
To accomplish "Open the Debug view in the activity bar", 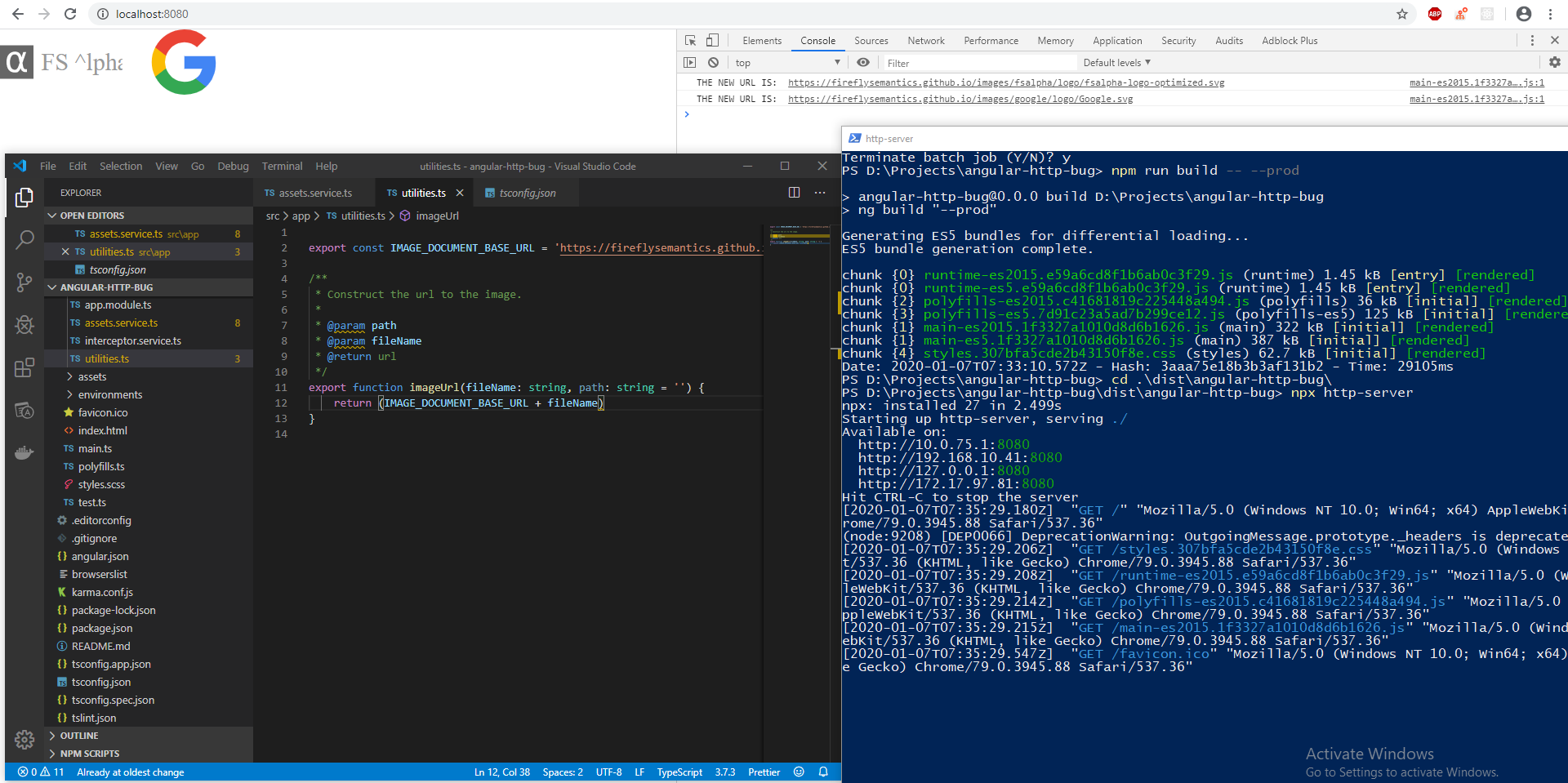I will pyautogui.click(x=24, y=324).
